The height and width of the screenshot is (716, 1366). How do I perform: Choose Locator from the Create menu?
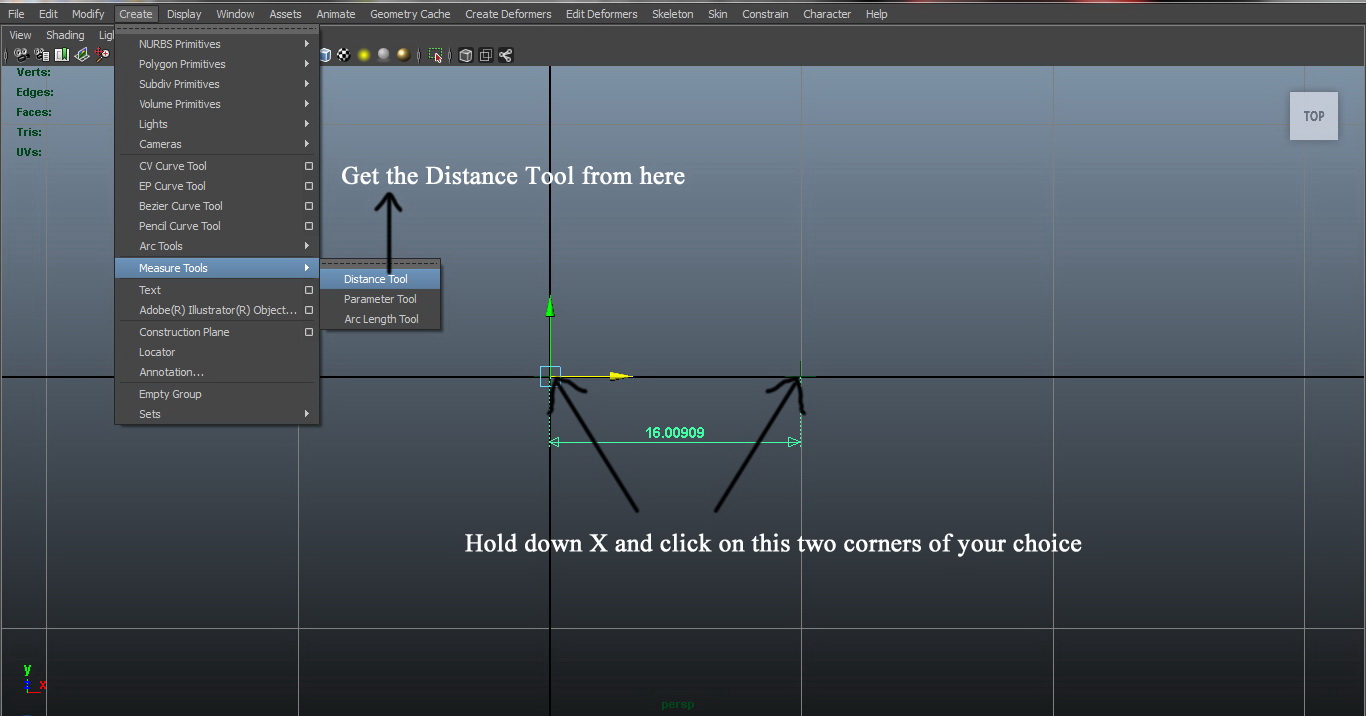coord(157,352)
